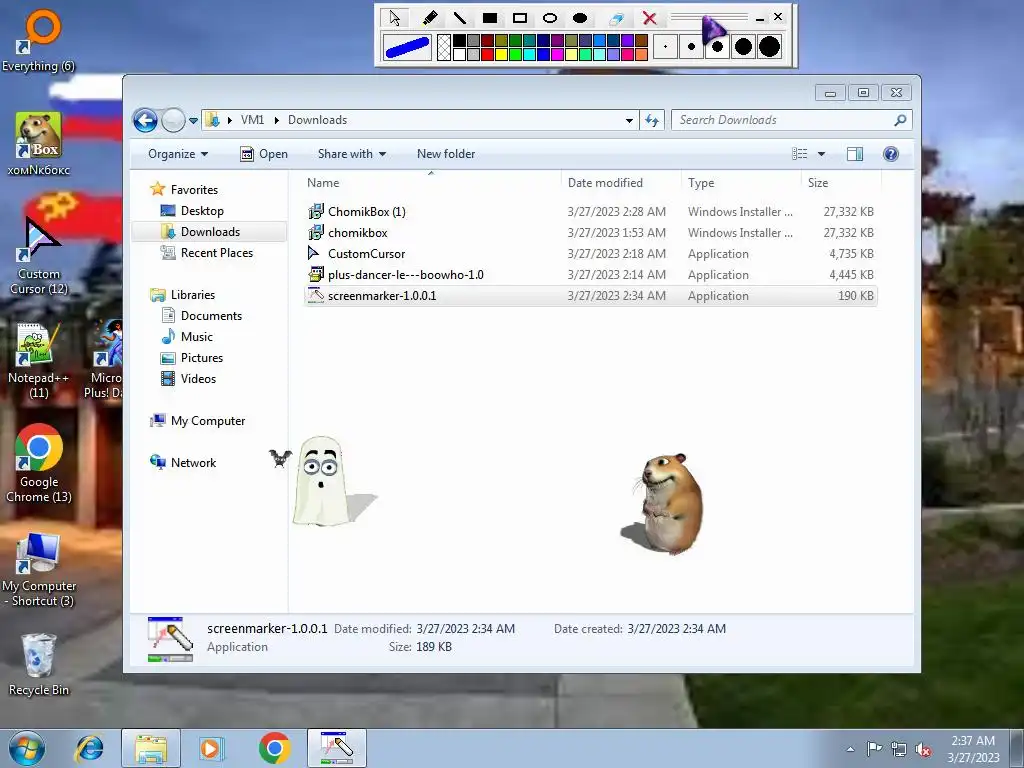Select the arrow pointer tool in Screen Marker
This screenshot has width=1024, height=768.
click(x=394, y=18)
